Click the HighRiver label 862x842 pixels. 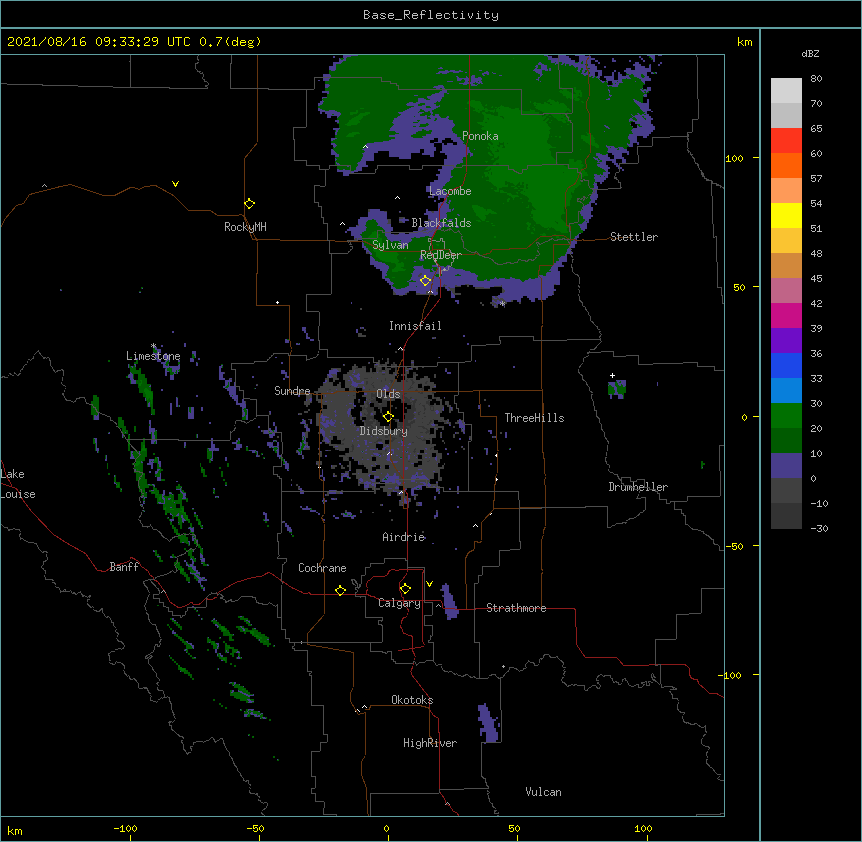pos(430,743)
